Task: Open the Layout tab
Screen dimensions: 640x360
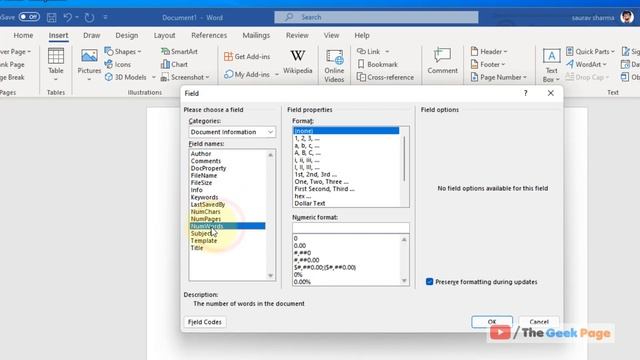Action: coord(164,36)
